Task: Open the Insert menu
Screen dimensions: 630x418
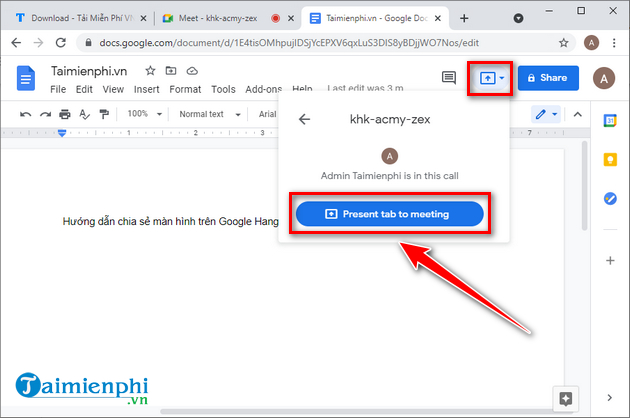Action: [146, 89]
